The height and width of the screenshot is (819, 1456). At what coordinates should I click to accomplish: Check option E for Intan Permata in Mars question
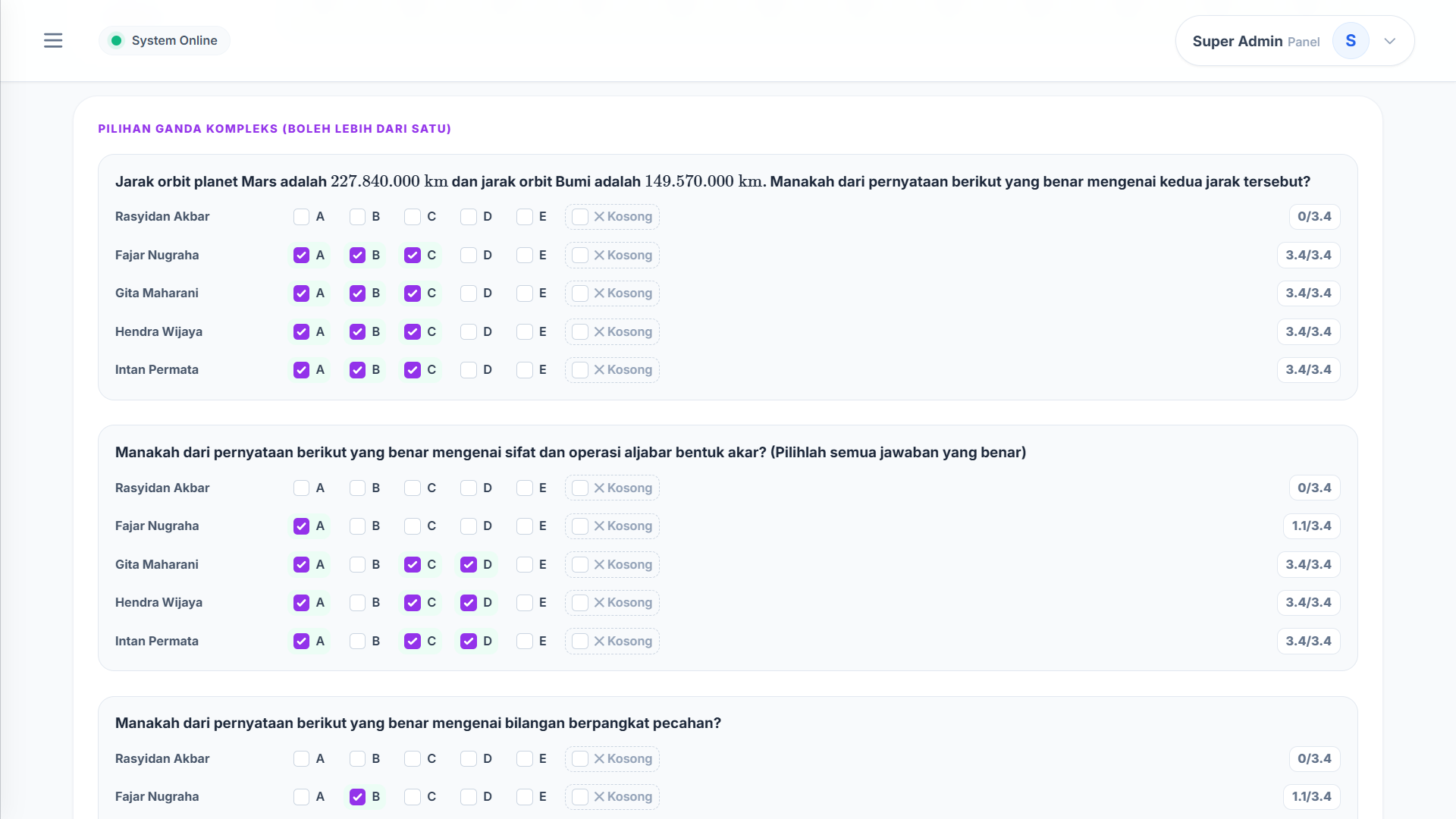pyautogui.click(x=525, y=370)
